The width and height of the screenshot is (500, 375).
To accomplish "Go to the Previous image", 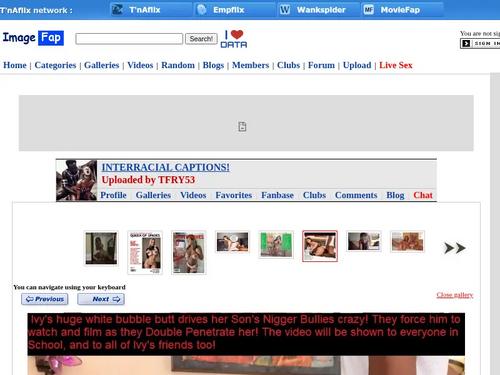I will (45, 299).
